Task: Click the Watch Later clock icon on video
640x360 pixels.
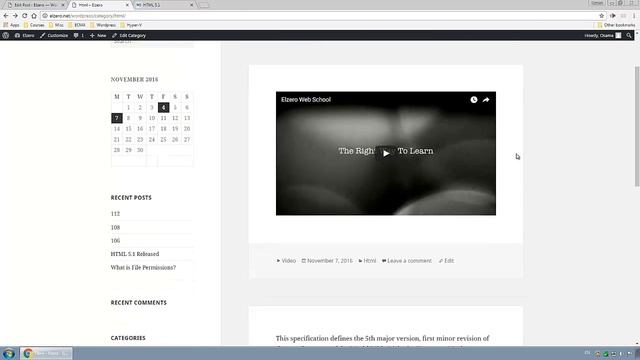Action: (x=473, y=100)
